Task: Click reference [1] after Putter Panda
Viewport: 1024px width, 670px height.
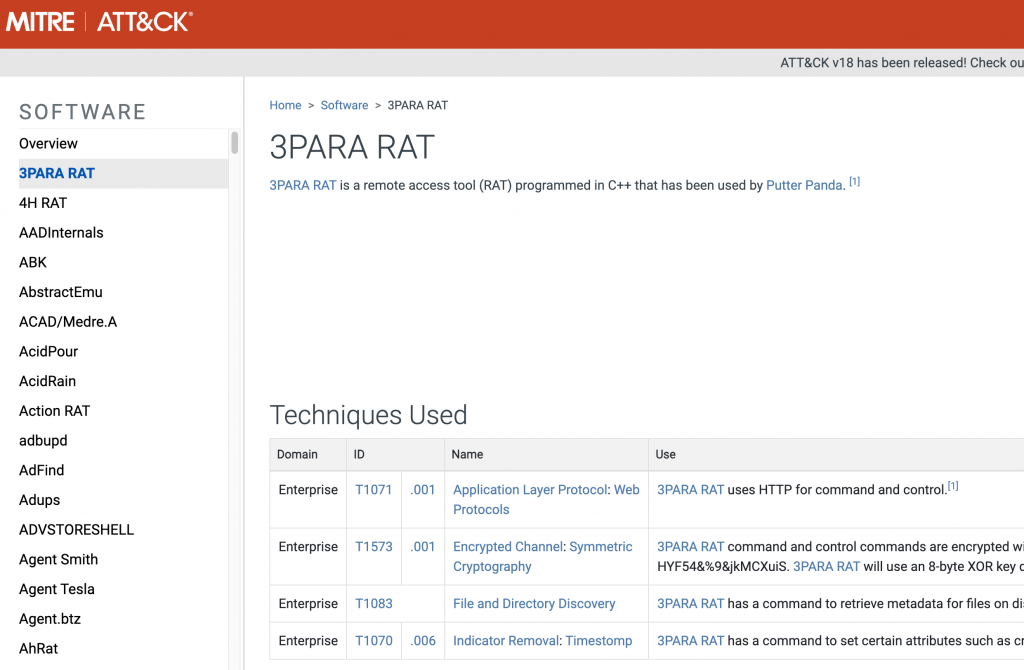Action: [855, 182]
